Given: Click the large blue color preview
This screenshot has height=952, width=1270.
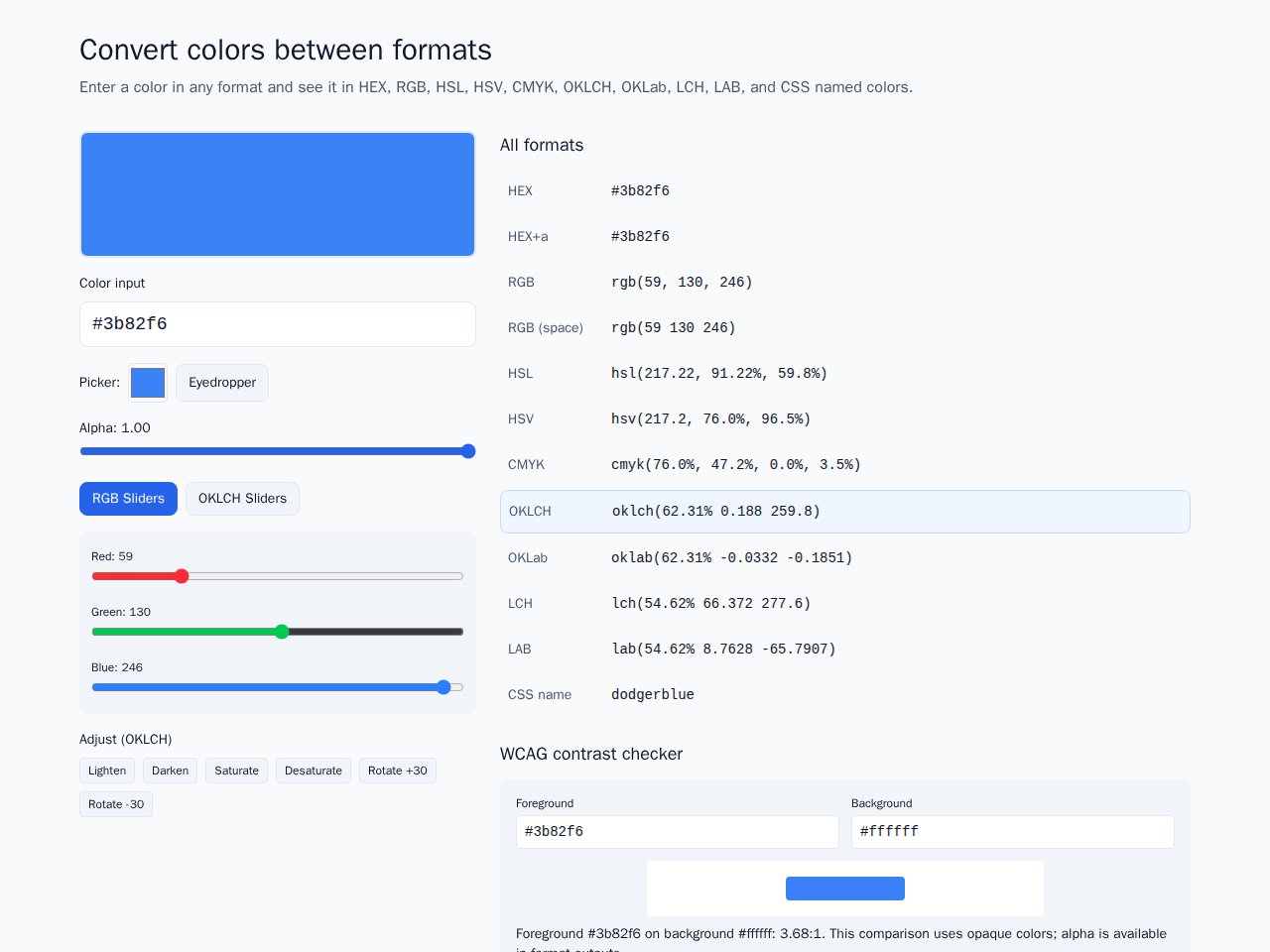Looking at the screenshot, I should point(278,194).
